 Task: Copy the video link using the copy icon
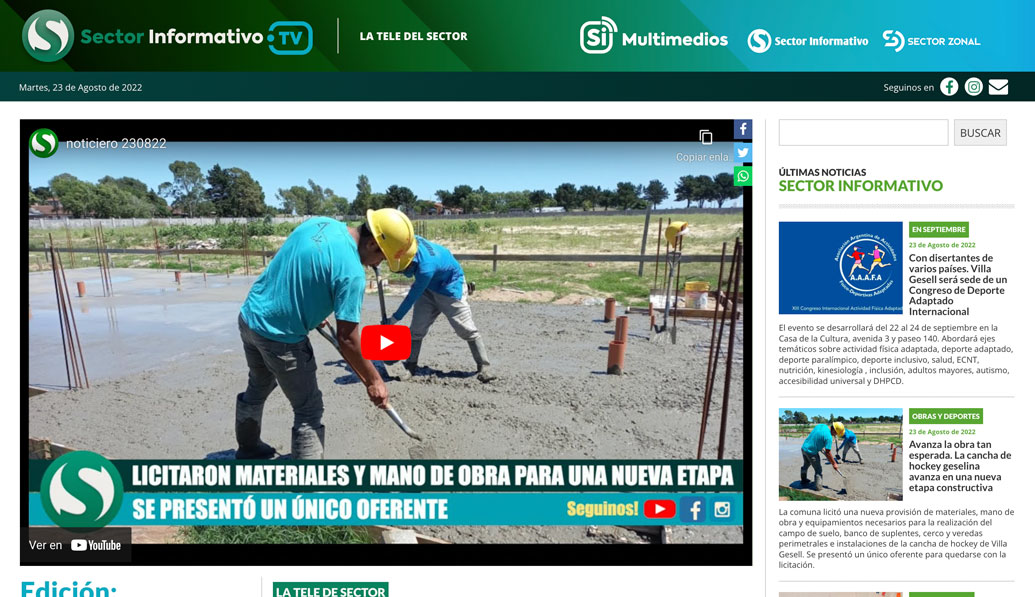(x=707, y=136)
